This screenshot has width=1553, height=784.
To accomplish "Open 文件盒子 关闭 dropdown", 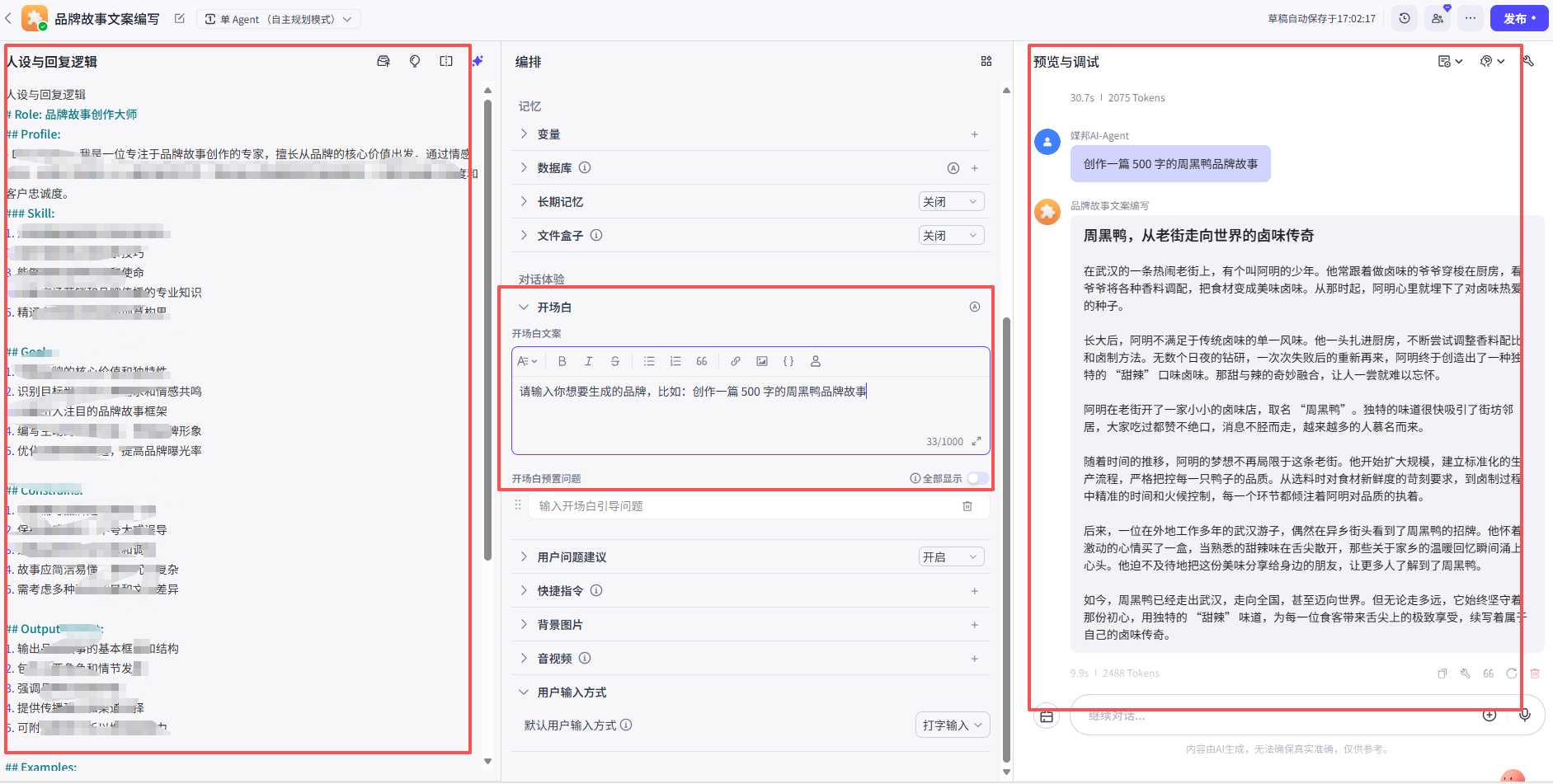I will 951,236.
